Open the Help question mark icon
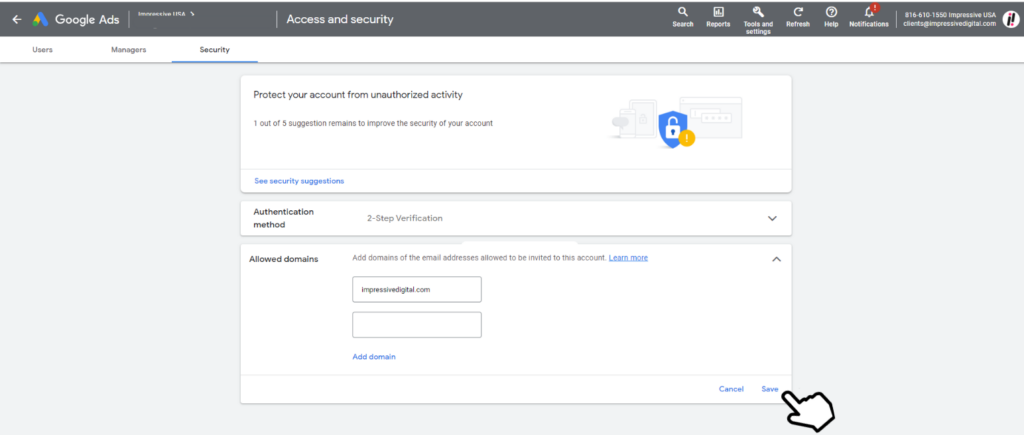Image resolution: width=1024 pixels, height=435 pixels. (831, 12)
